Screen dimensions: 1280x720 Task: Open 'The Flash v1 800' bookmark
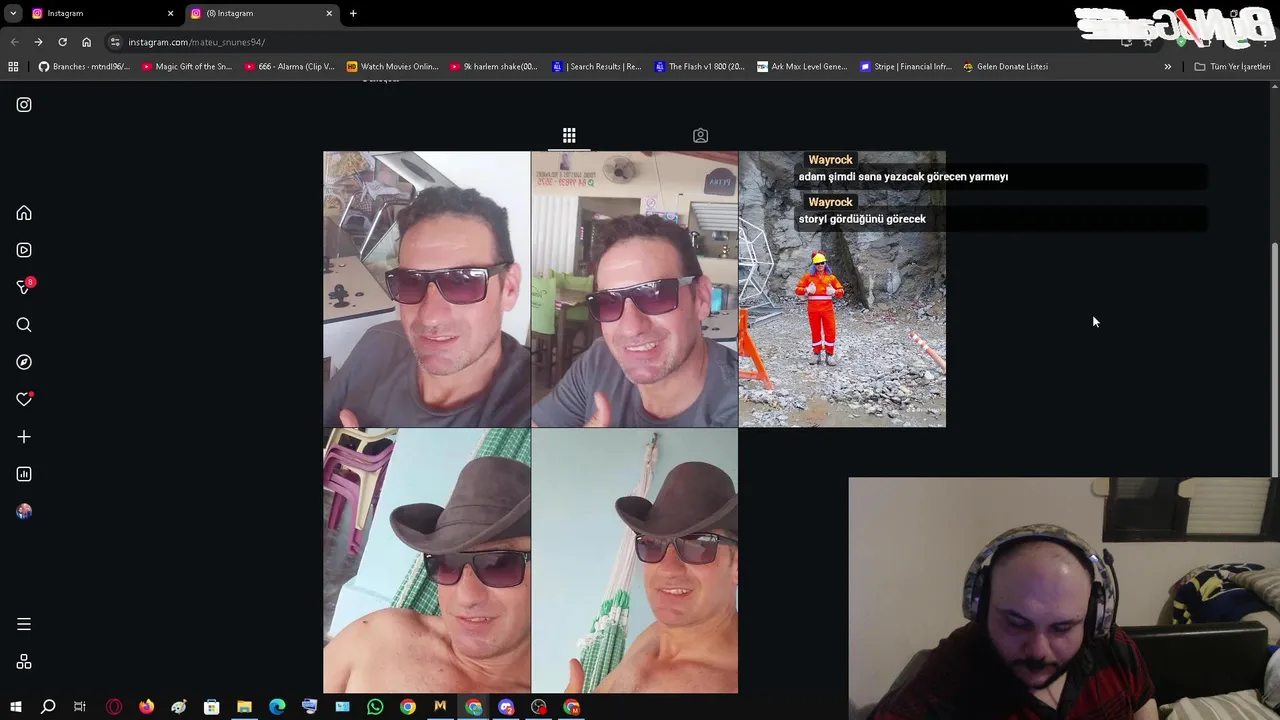tap(699, 66)
